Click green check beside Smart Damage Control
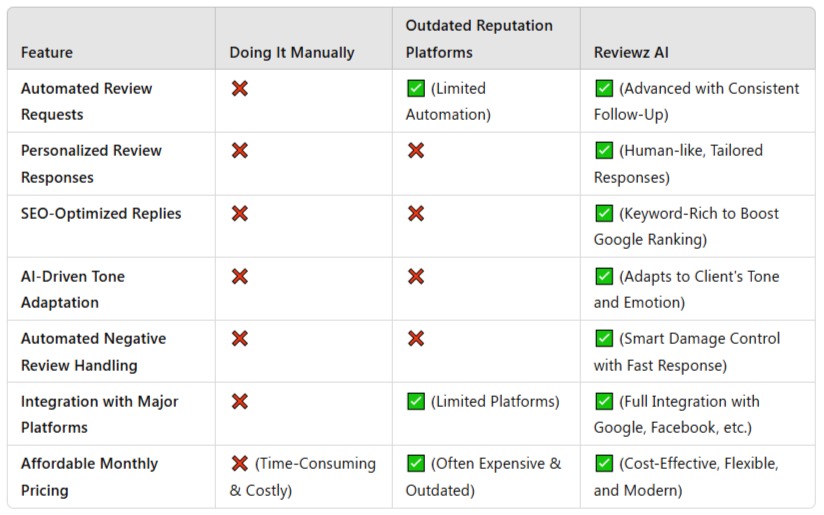Screen dimensions: 824x515 click(604, 339)
